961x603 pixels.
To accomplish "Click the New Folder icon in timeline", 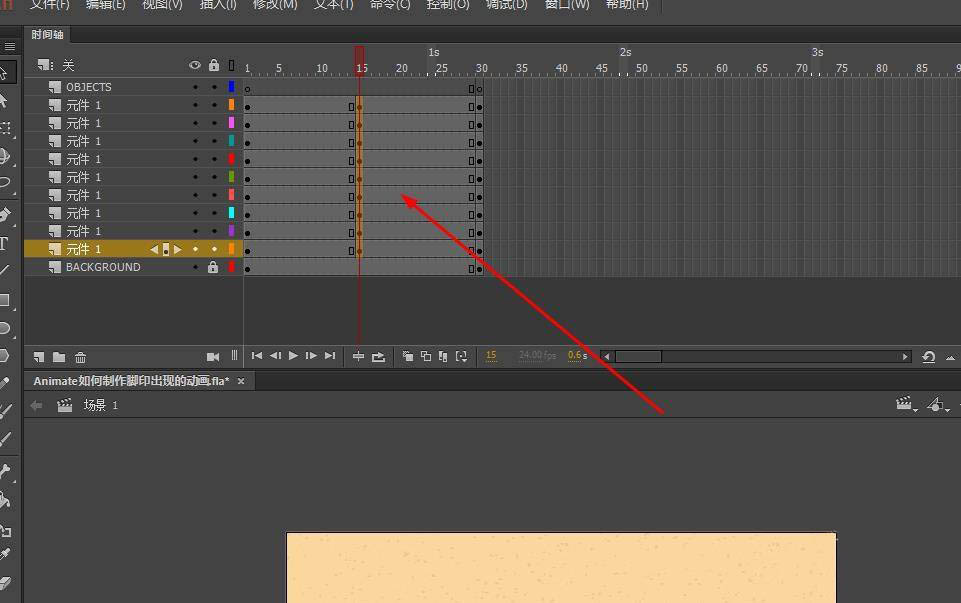I will tap(59, 357).
